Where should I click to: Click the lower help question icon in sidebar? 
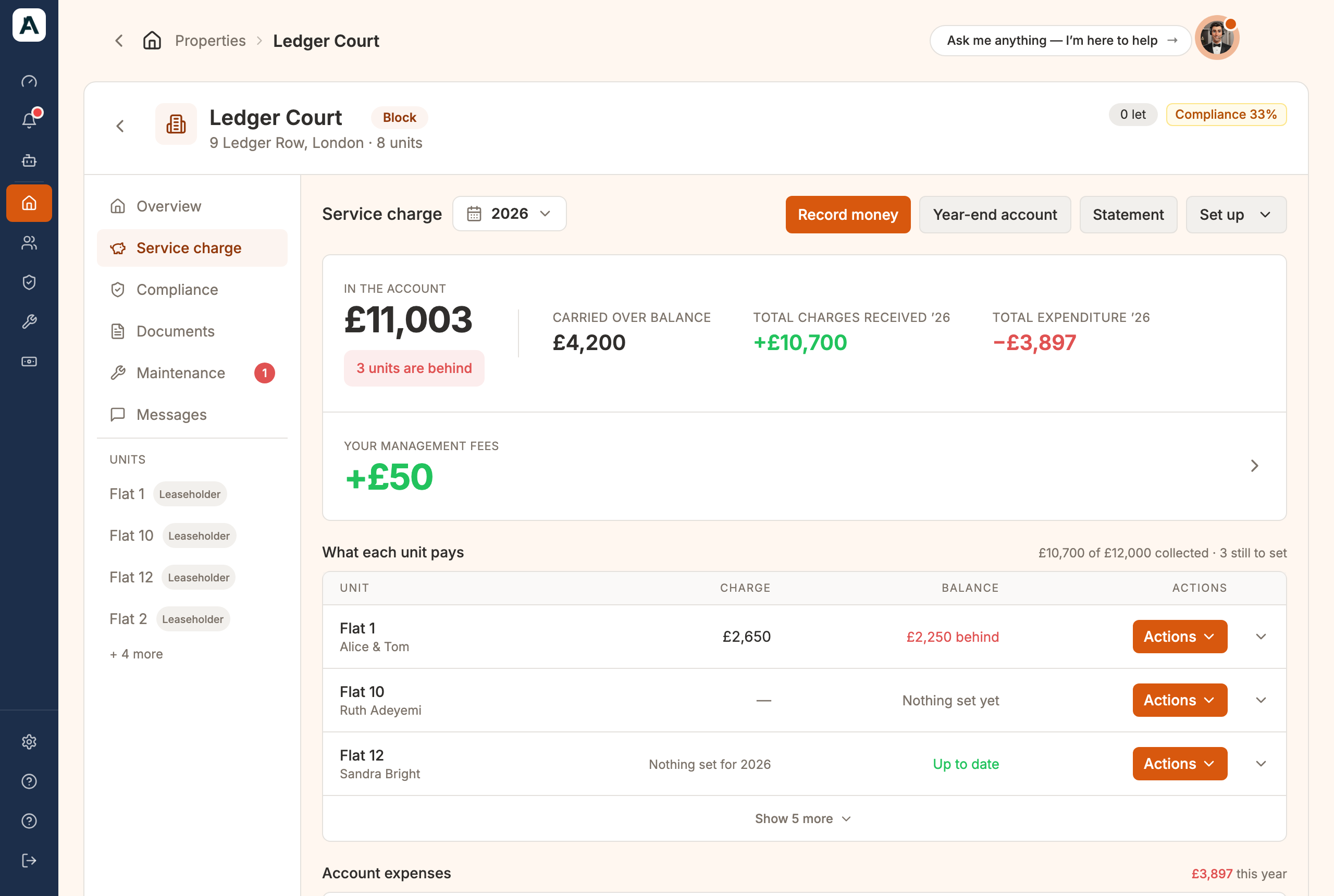(x=29, y=820)
